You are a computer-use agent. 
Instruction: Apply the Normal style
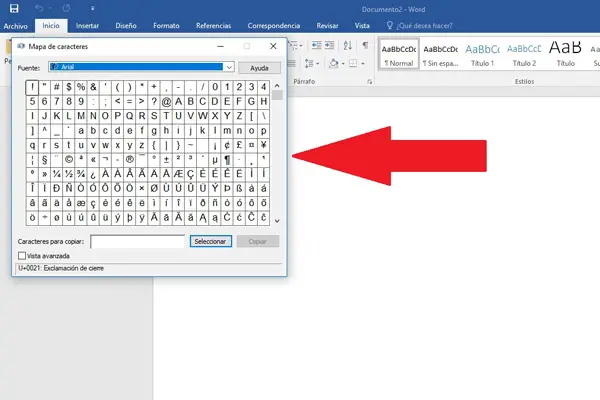[399, 54]
